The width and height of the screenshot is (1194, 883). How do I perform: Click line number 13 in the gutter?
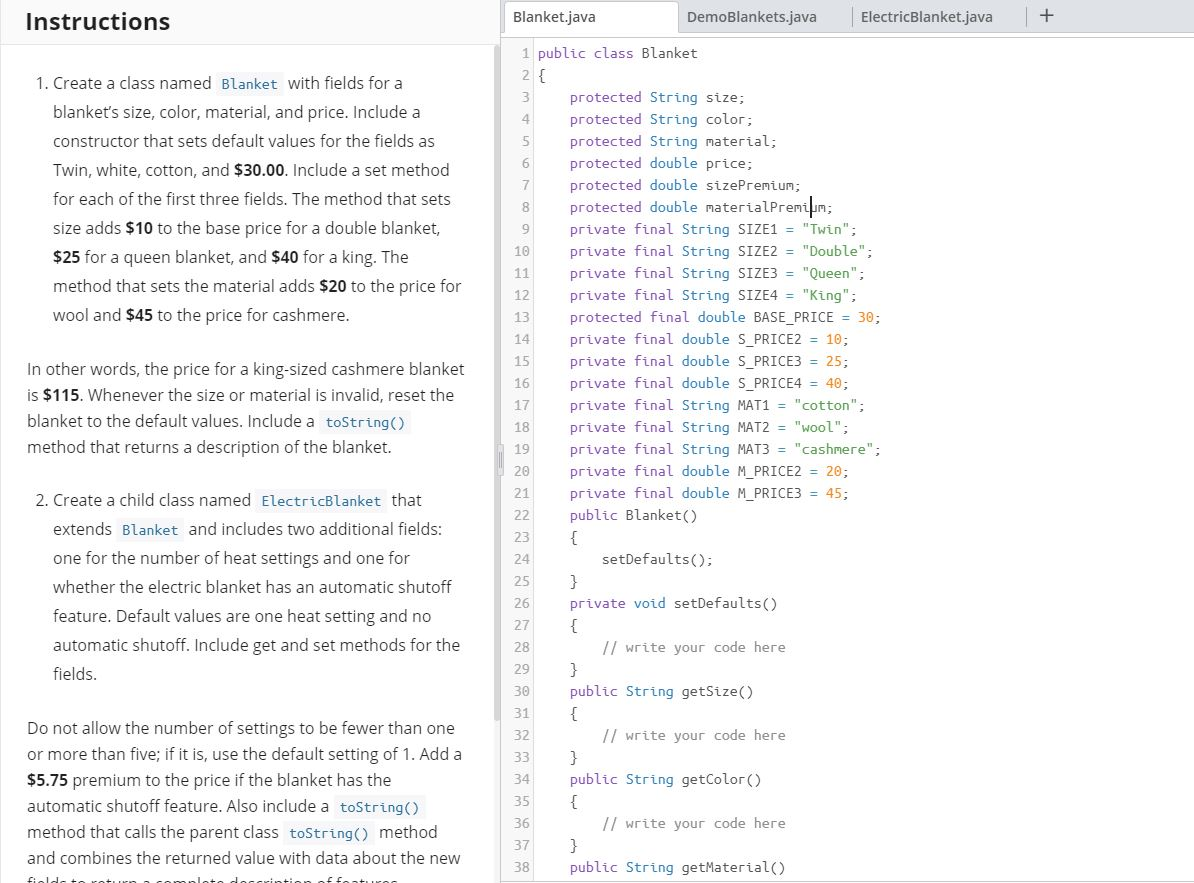(x=522, y=317)
